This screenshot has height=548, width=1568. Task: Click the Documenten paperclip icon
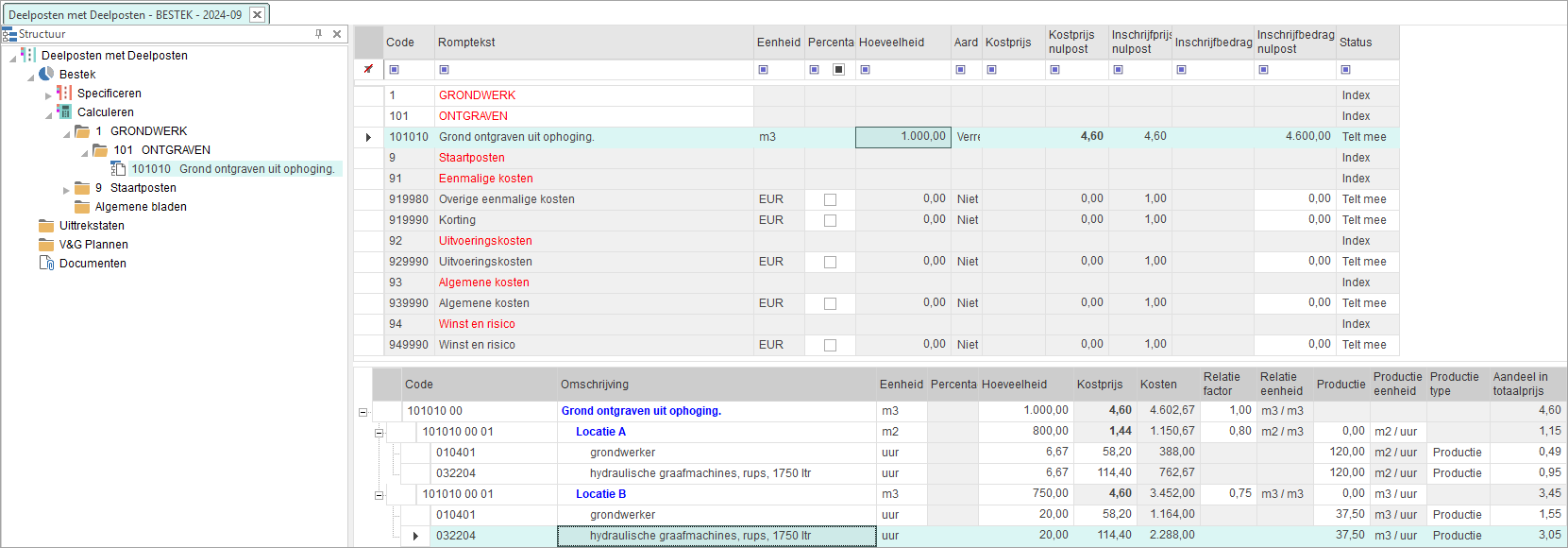point(46,263)
